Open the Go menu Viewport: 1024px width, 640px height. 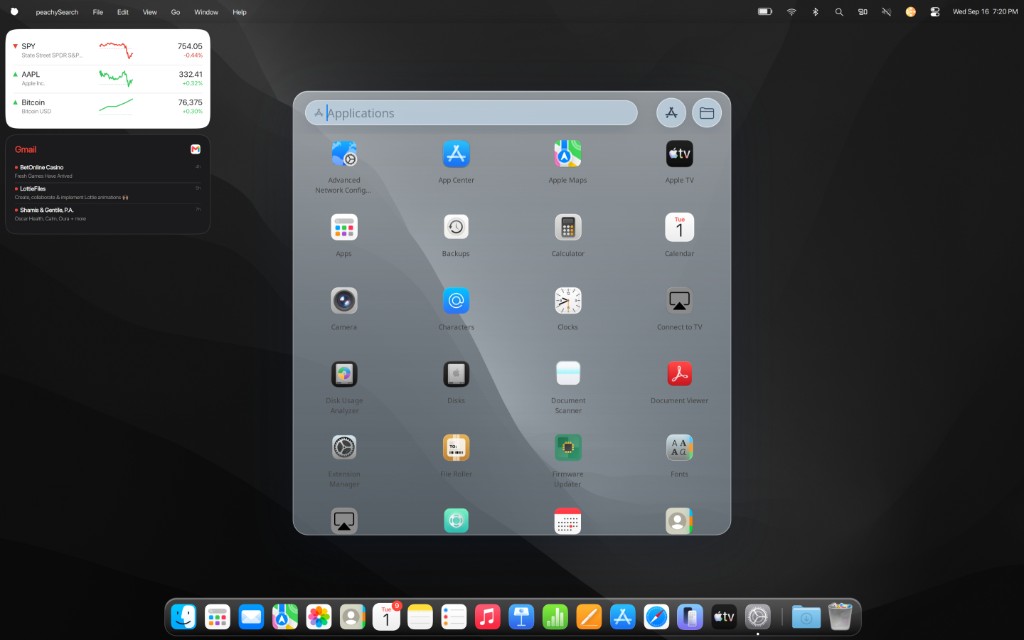coord(175,12)
